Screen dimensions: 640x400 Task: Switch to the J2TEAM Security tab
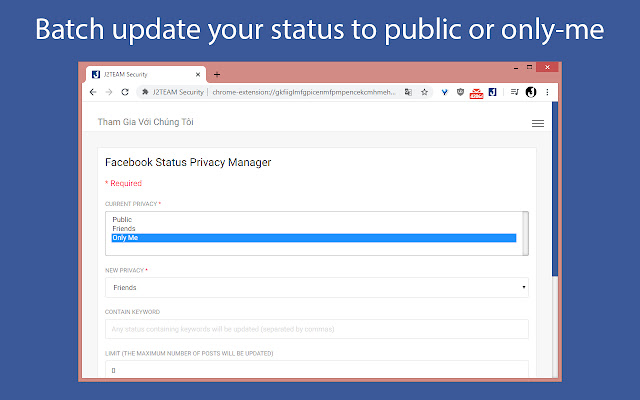coord(138,74)
